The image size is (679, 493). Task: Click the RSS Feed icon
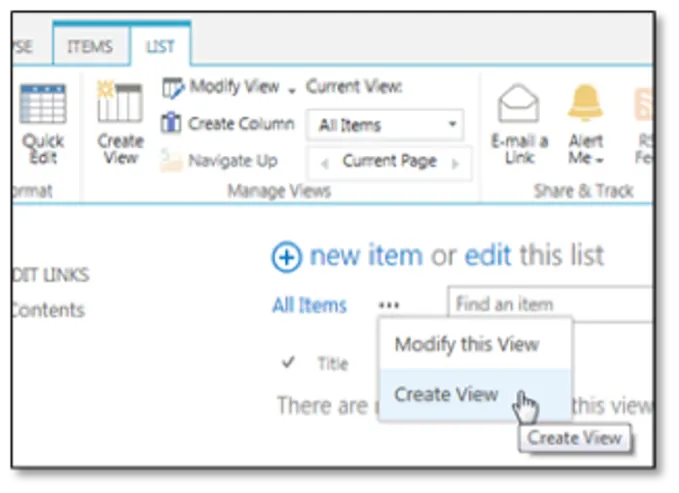(x=643, y=104)
